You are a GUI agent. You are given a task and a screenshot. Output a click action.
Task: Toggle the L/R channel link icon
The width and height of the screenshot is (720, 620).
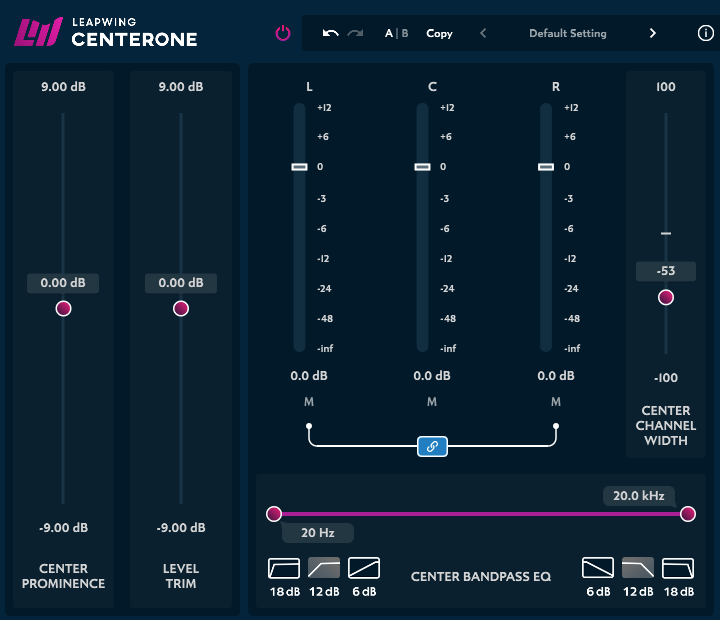click(x=432, y=447)
